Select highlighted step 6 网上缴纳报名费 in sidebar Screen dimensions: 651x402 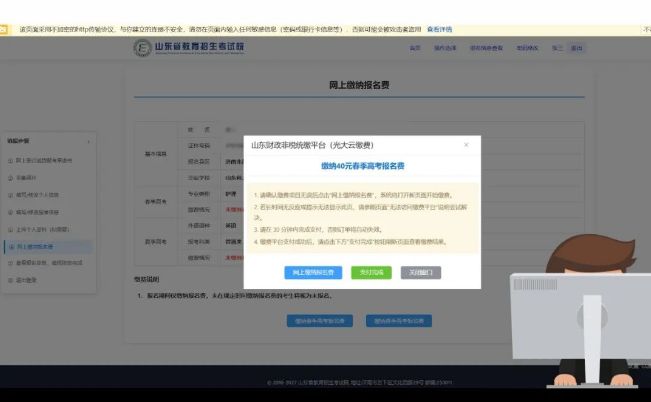48,247
